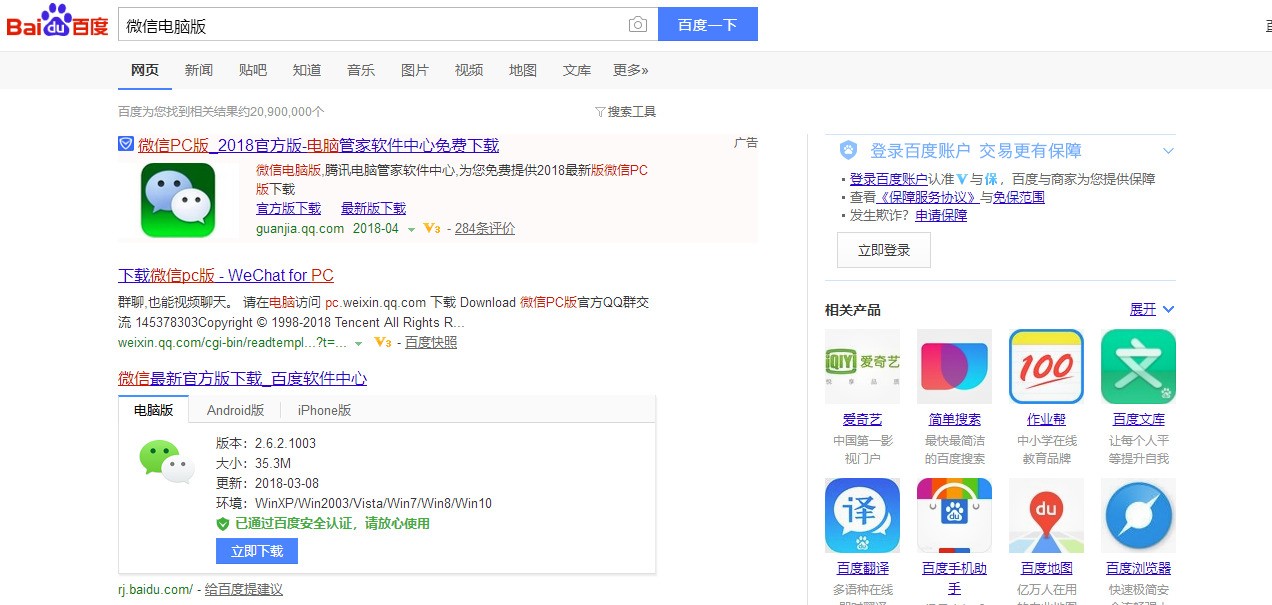Open the 免保范围 link
This screenshot has height=605, width=1272.
(1019, 197)
